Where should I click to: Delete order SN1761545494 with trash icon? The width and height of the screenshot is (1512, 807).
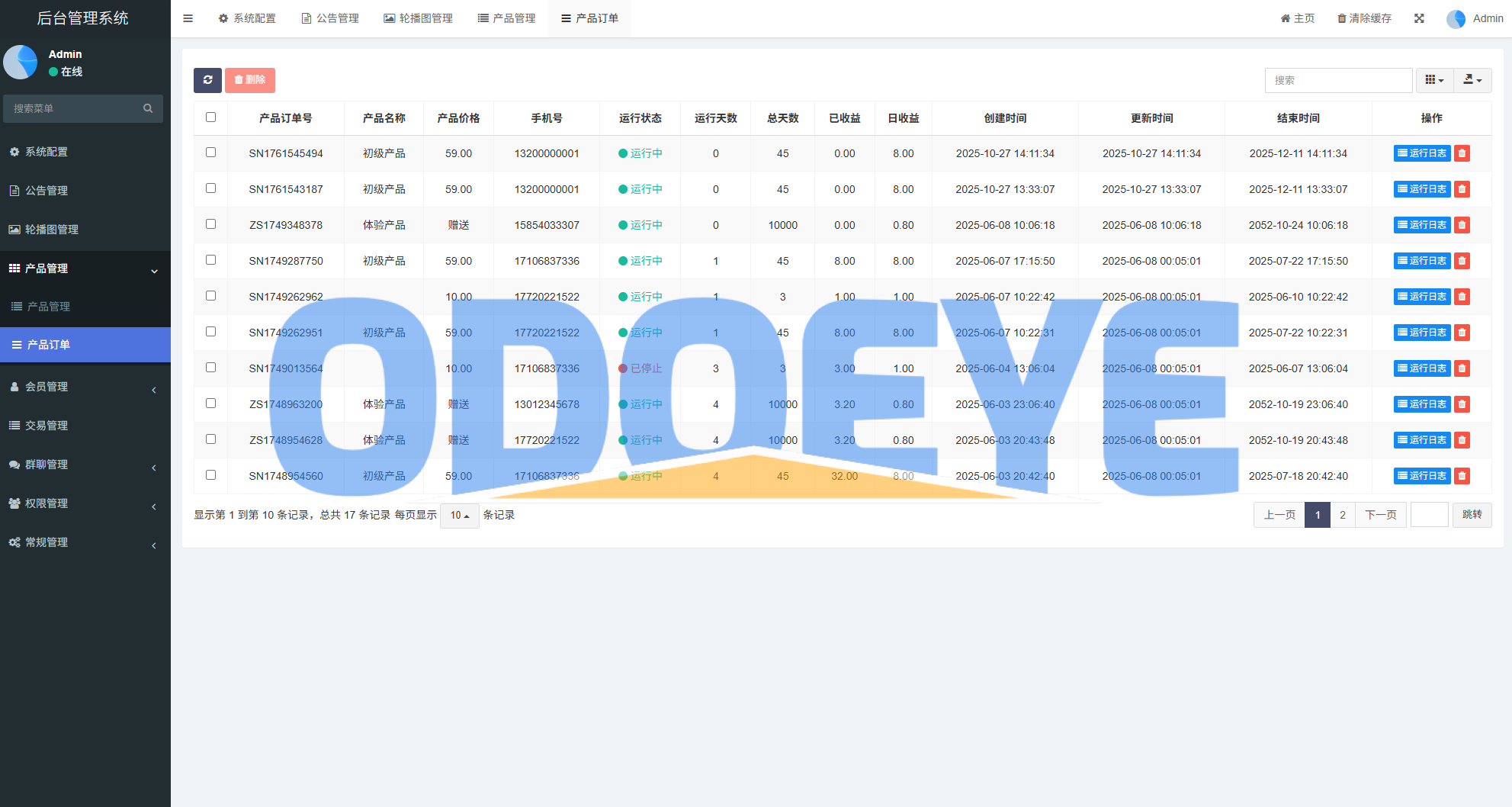1462,153
